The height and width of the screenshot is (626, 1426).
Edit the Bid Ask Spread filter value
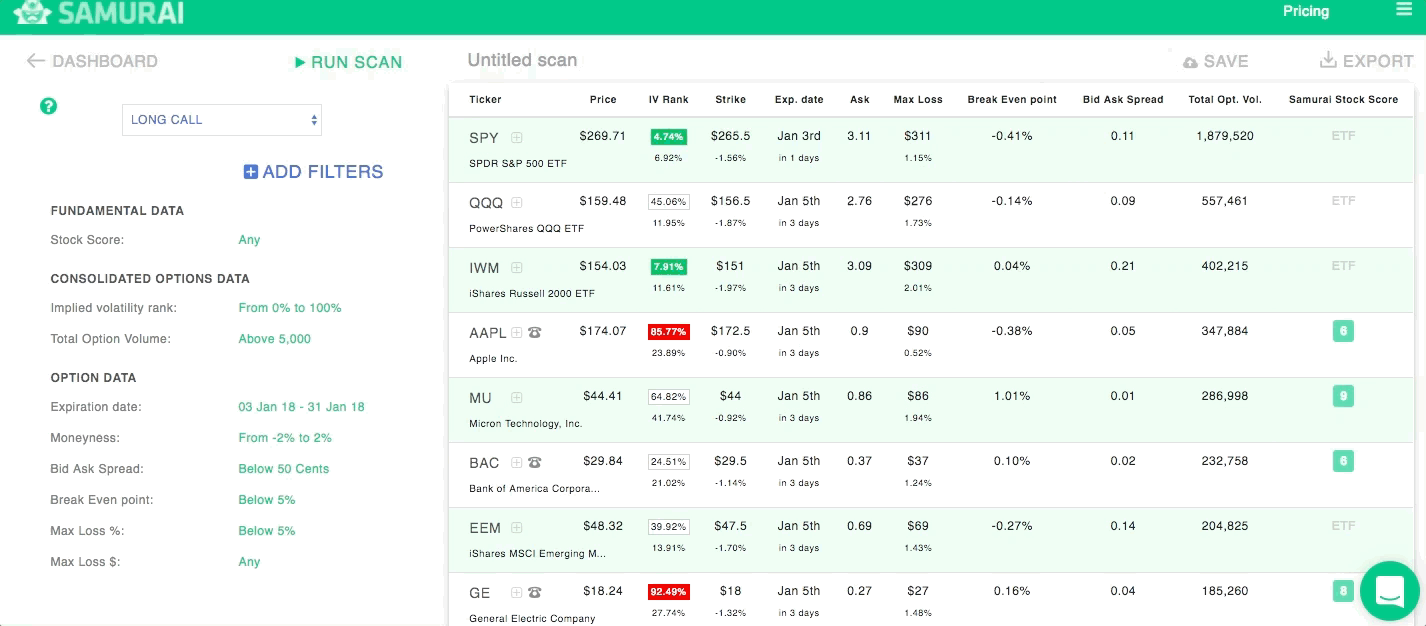283,469
